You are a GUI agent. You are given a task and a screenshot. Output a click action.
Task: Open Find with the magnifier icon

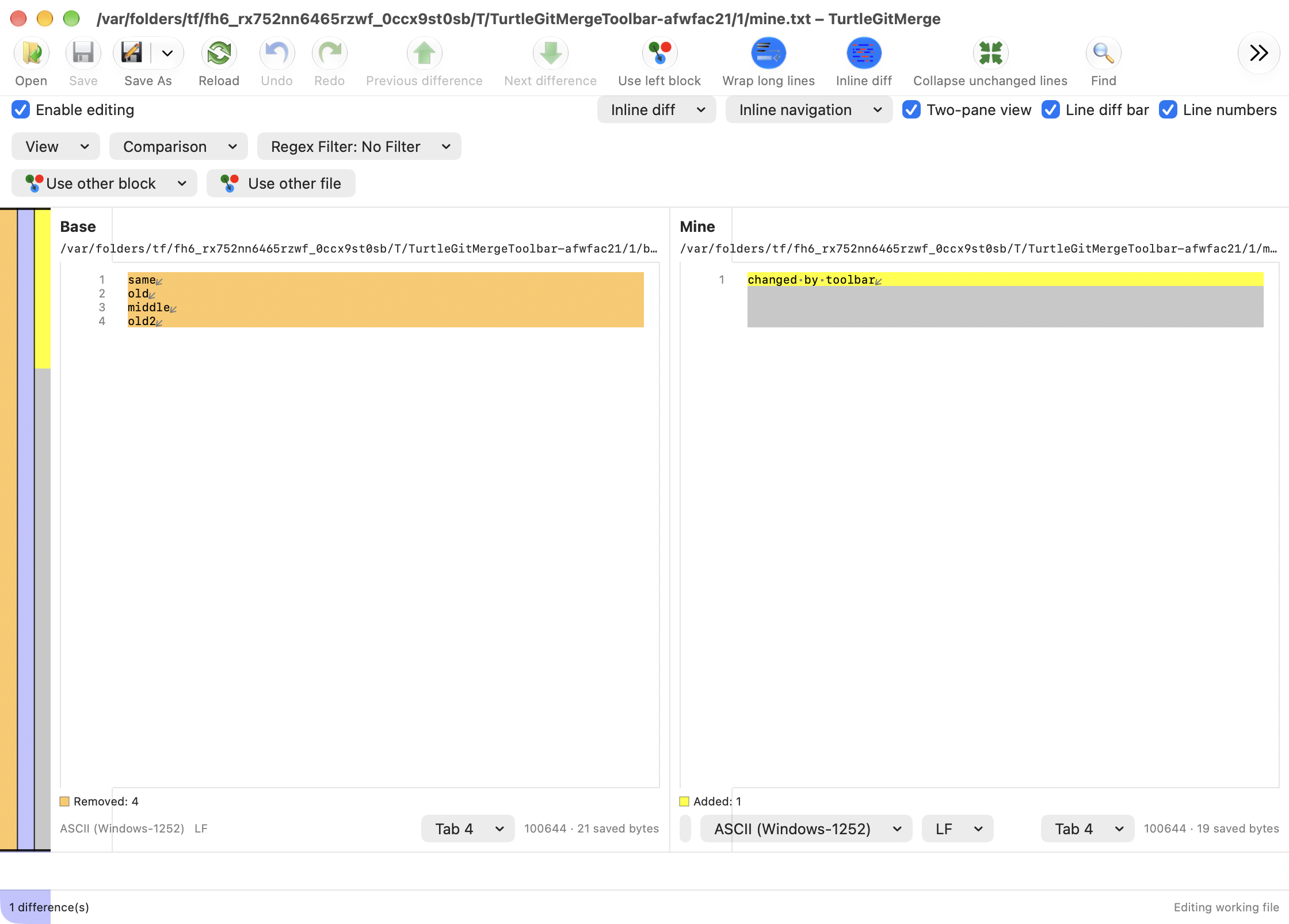(1103, 54)
